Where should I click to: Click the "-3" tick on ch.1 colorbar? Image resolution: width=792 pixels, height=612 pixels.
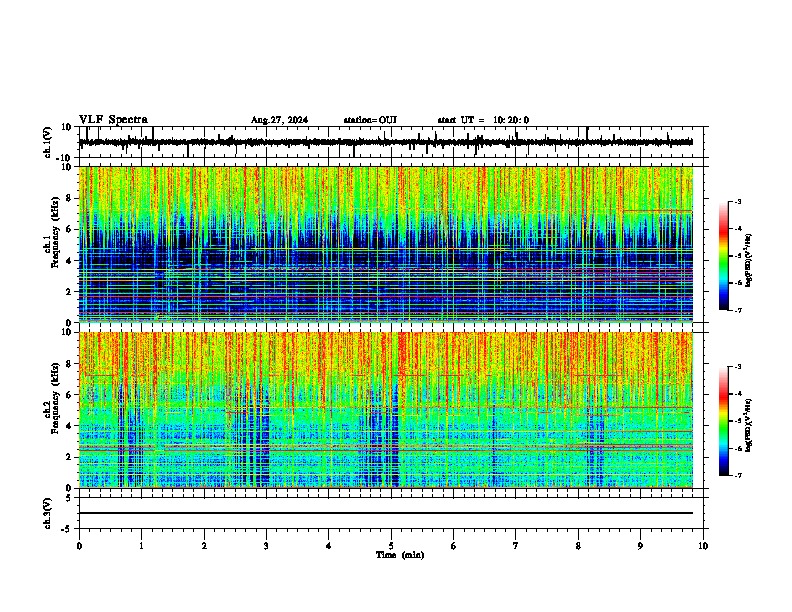point(737,201)
